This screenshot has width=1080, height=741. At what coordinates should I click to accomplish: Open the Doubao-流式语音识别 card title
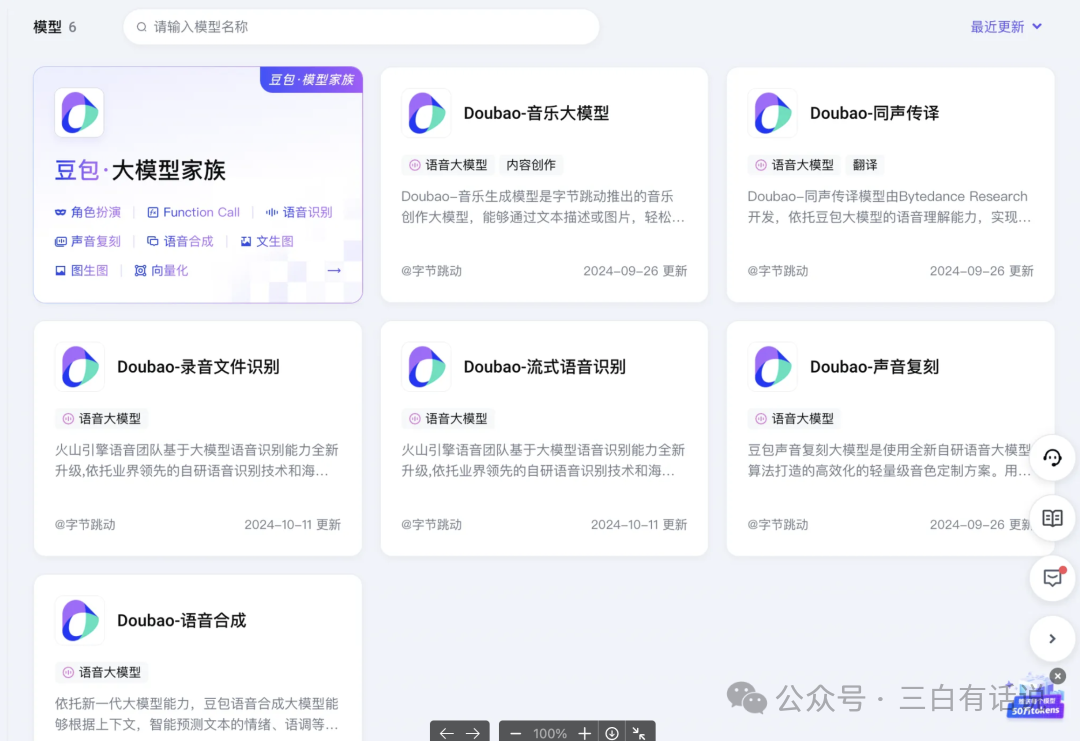(x=545, y=366)
